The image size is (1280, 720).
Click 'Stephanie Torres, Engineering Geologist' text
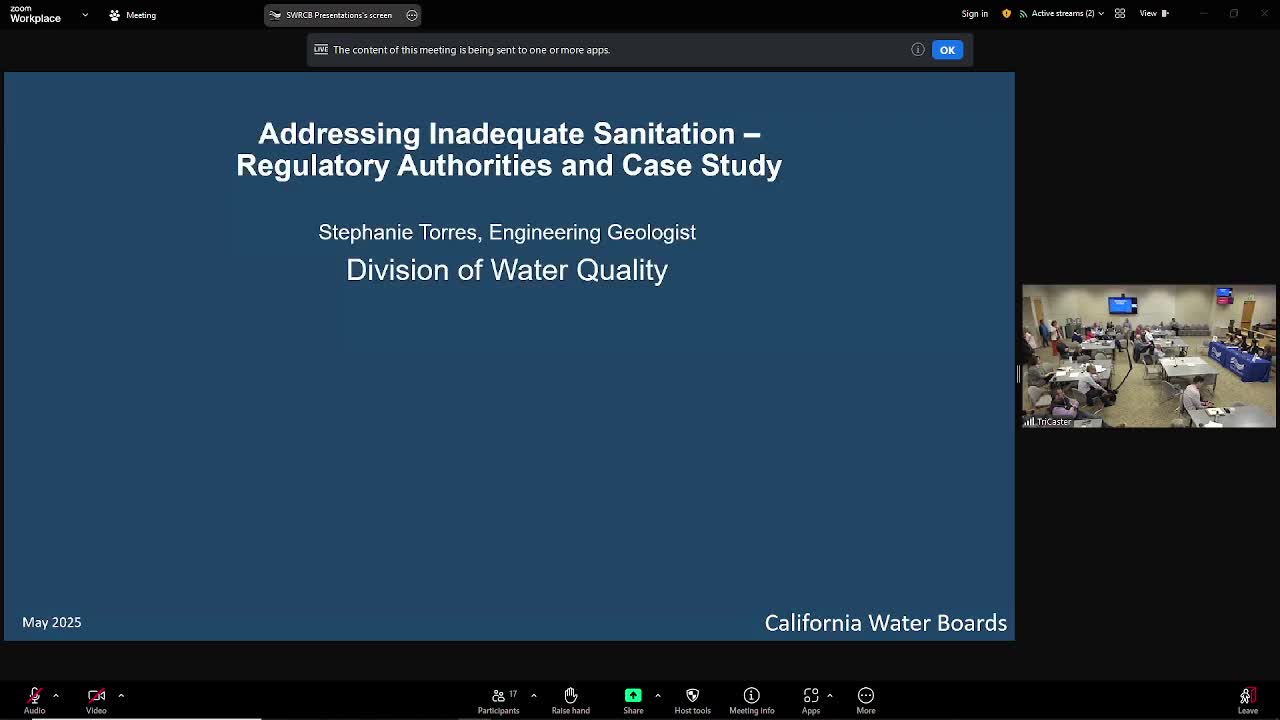coord(507,232)
